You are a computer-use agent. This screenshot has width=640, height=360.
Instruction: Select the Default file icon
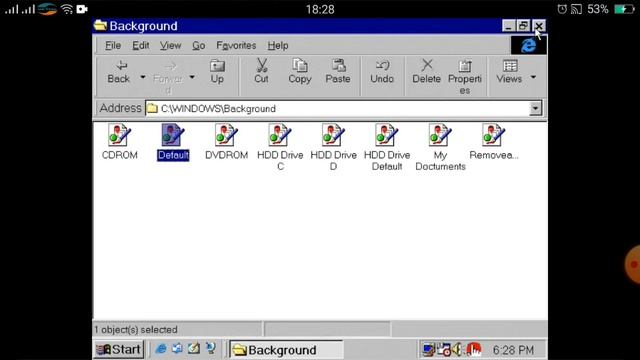pyautogui.click(x=173, y=142)
